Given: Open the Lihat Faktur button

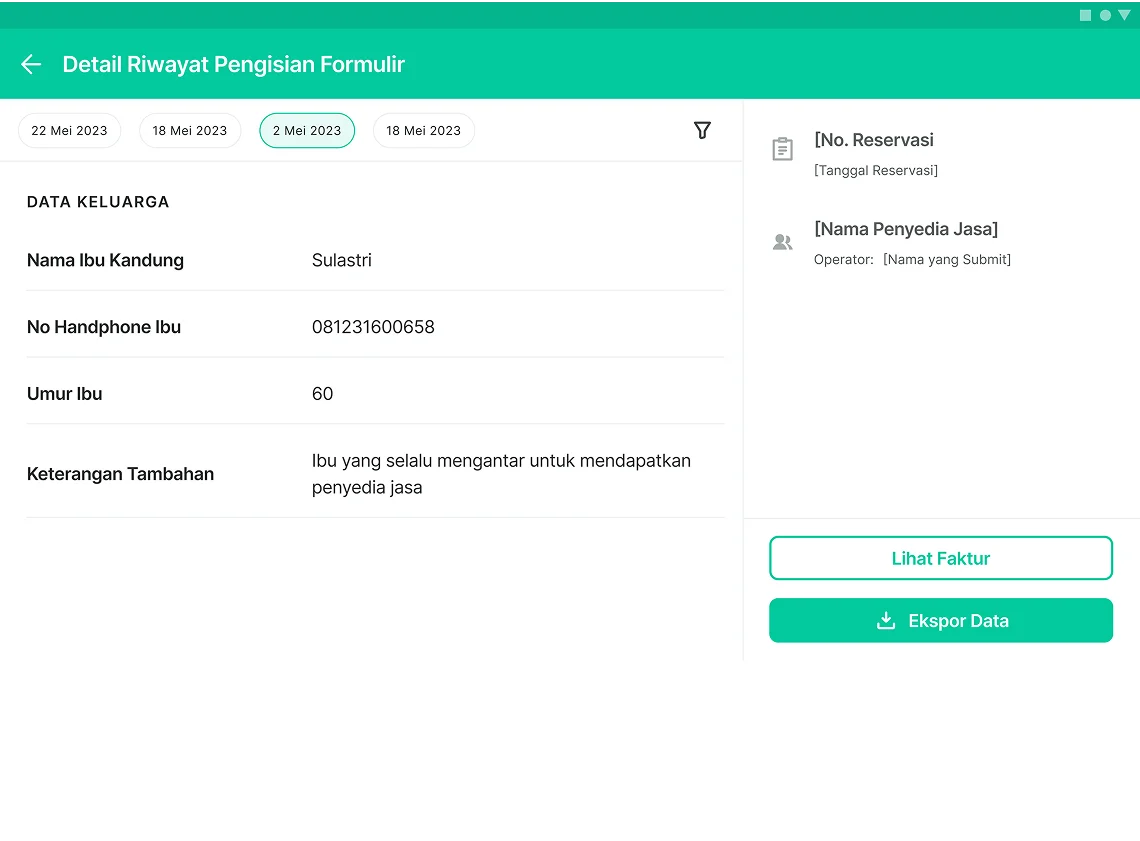Looking at the screenshot, I should (x=940, y=559).
